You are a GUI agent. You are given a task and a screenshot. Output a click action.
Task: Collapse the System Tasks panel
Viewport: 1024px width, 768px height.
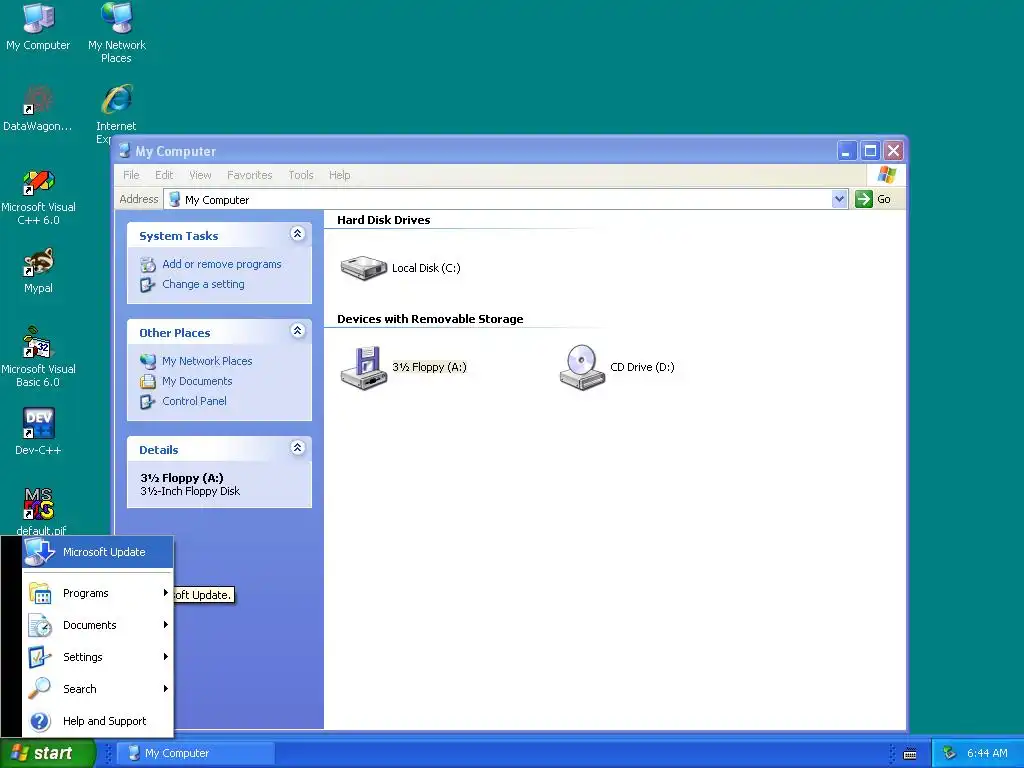point(298,234)
